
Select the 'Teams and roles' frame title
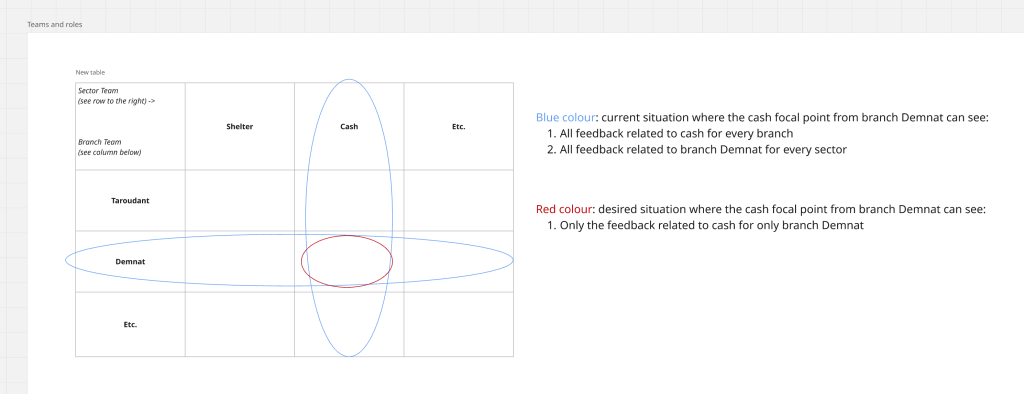[55, 25]
